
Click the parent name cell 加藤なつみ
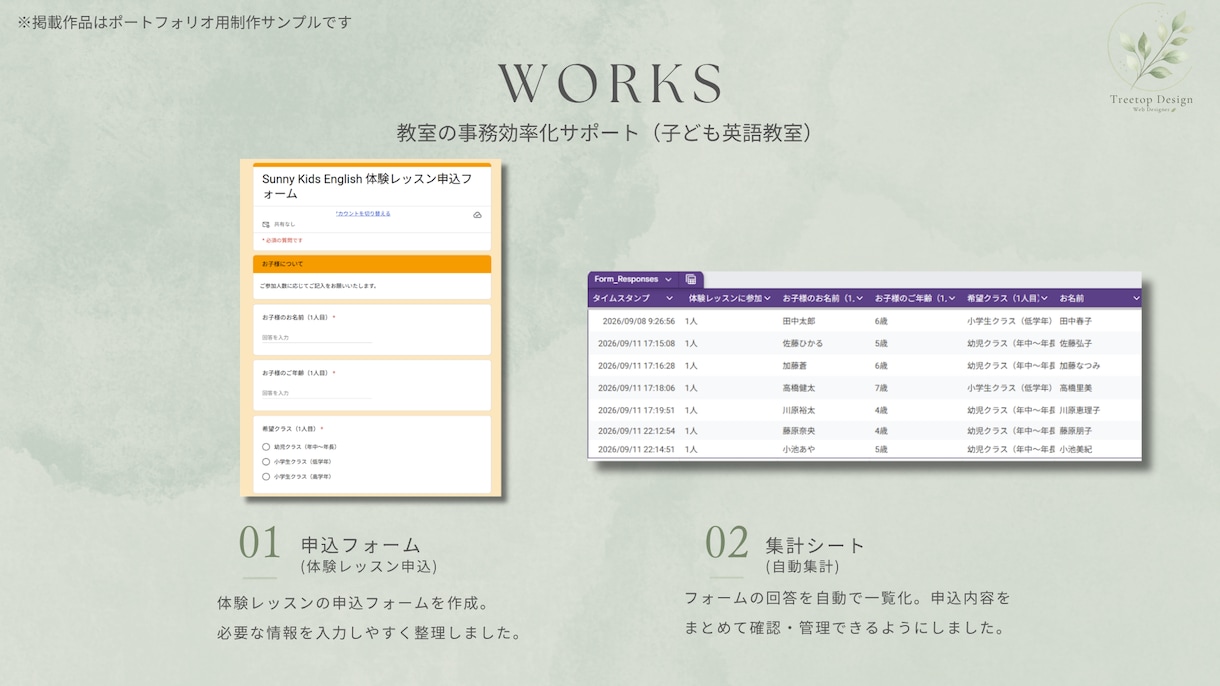click(x=1080, y=366)
